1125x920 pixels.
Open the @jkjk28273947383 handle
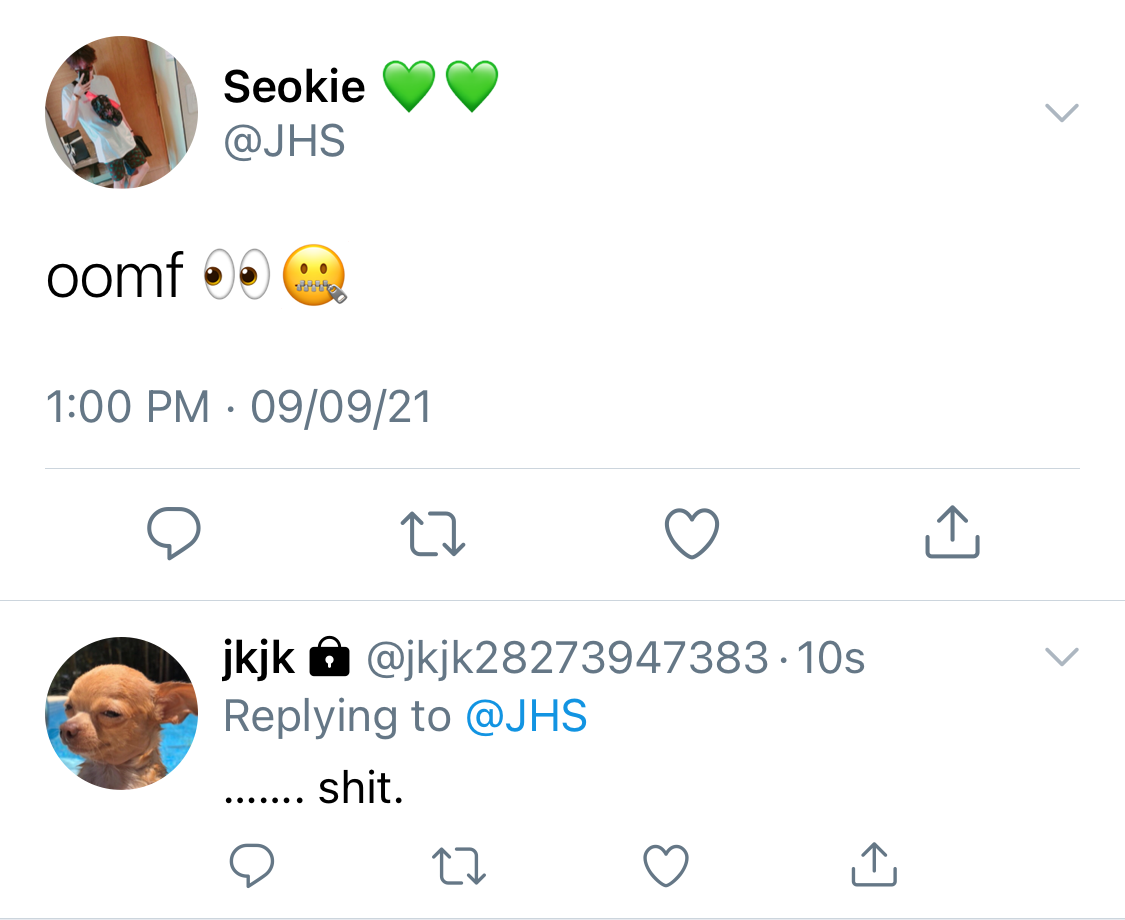tap(568, 657)
